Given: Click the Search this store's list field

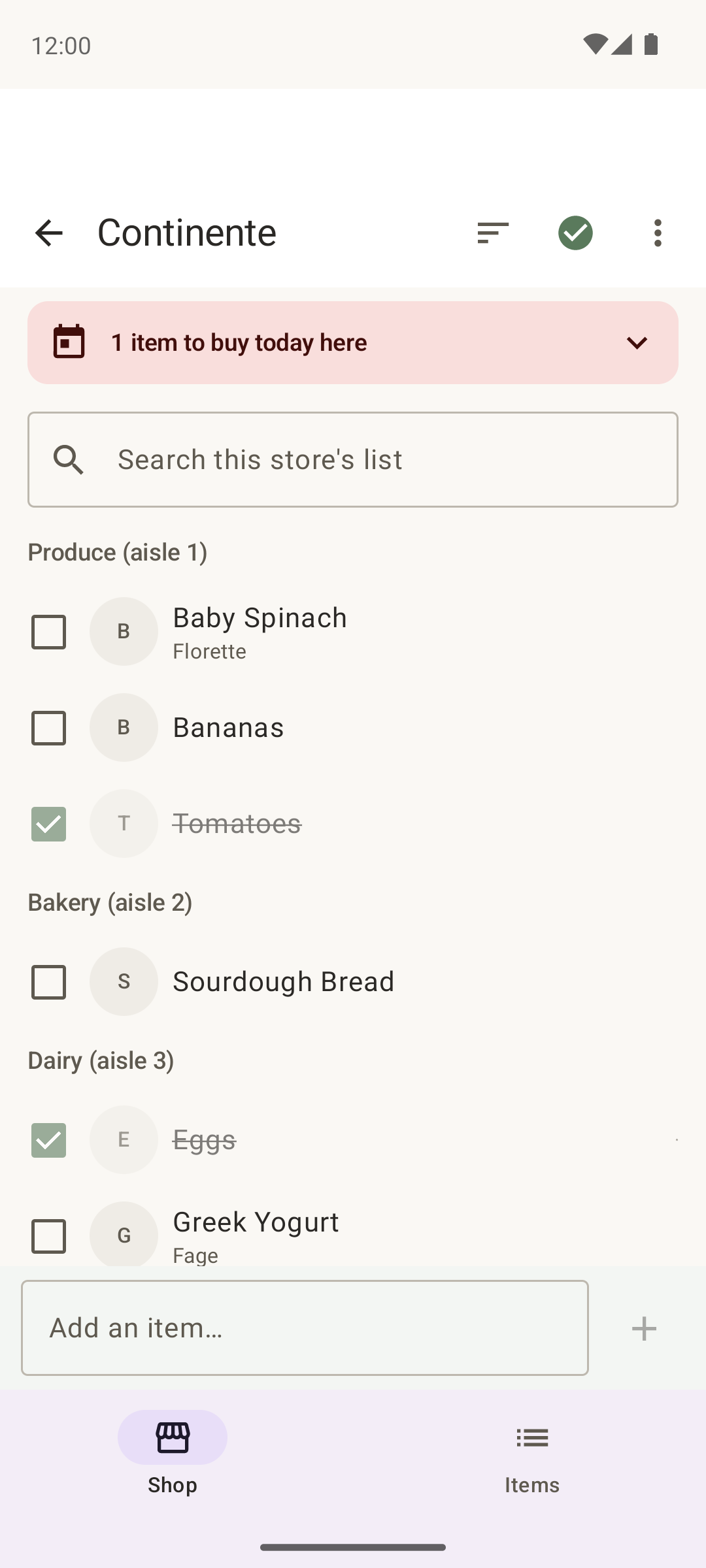Looking at the screenshot, I should pyautogui.click(x=353, y=460).
